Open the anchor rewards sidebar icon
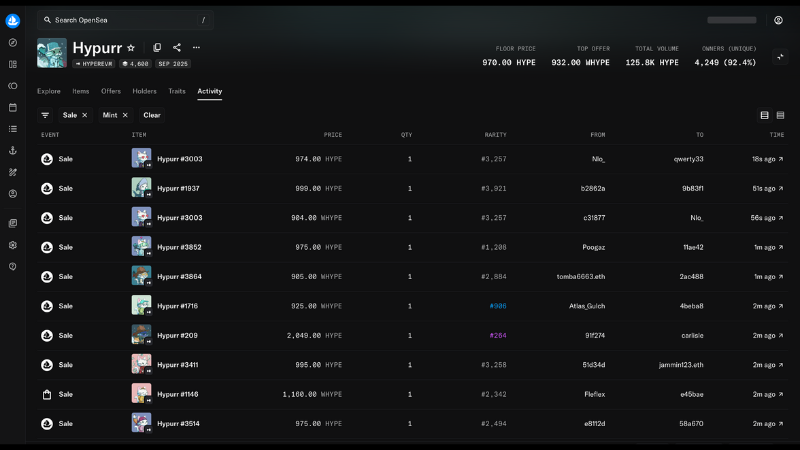The height and width of the screenshot is (450, 800). (13, 151)
